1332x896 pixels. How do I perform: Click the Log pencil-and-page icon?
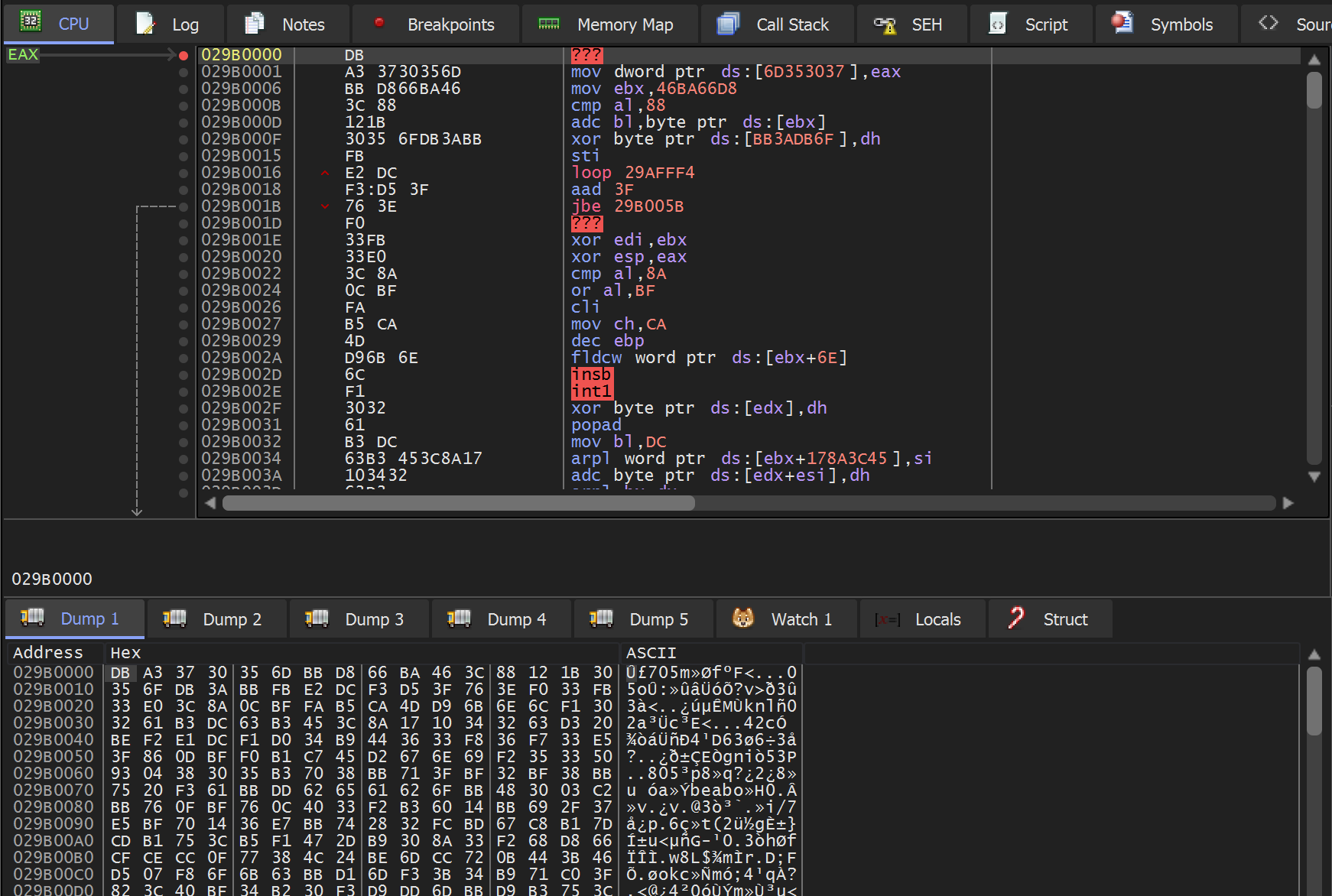[x=145, y=23]
